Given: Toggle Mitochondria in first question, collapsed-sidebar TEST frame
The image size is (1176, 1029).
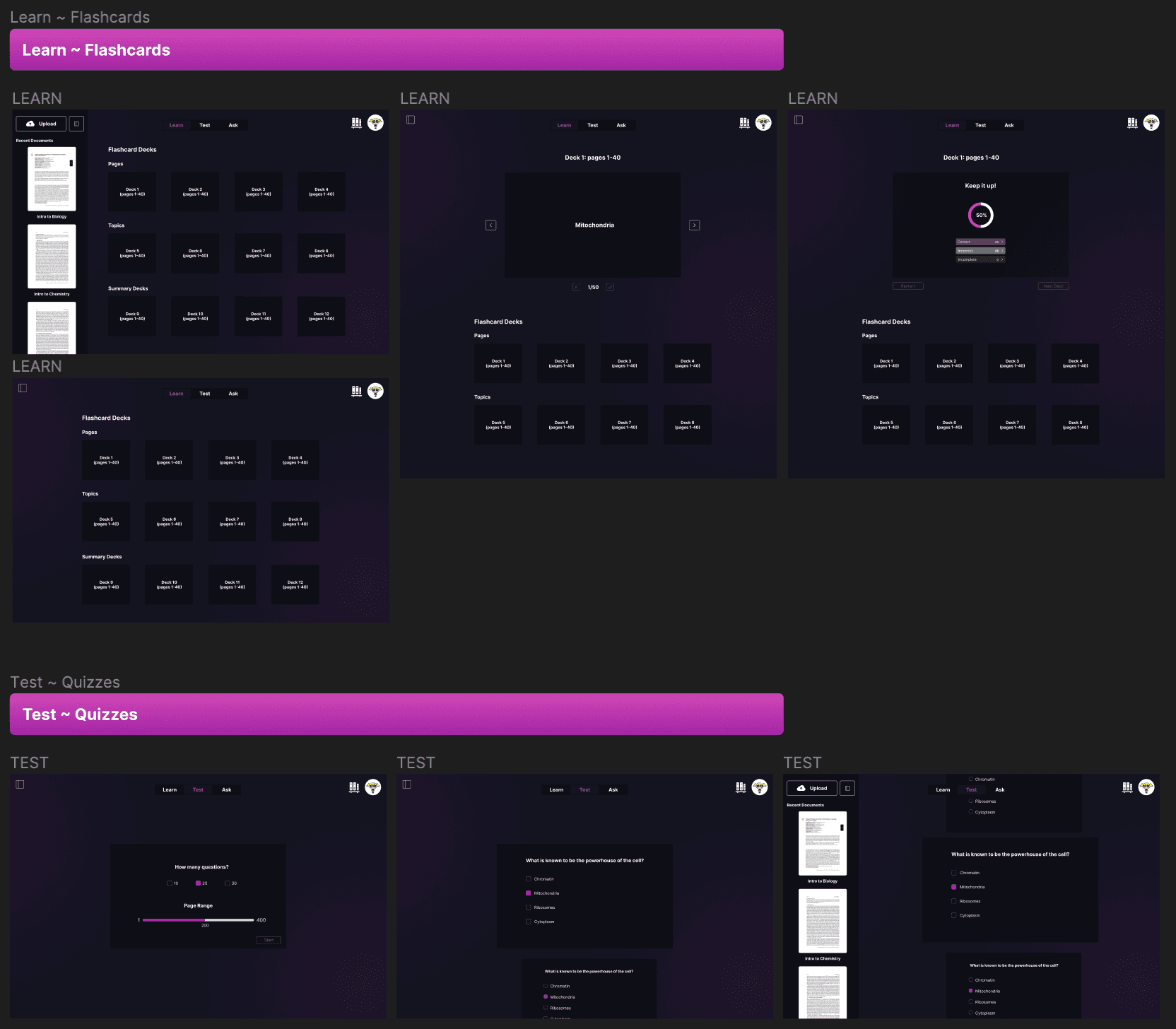Looking at the screenshot, I should 528,893.
